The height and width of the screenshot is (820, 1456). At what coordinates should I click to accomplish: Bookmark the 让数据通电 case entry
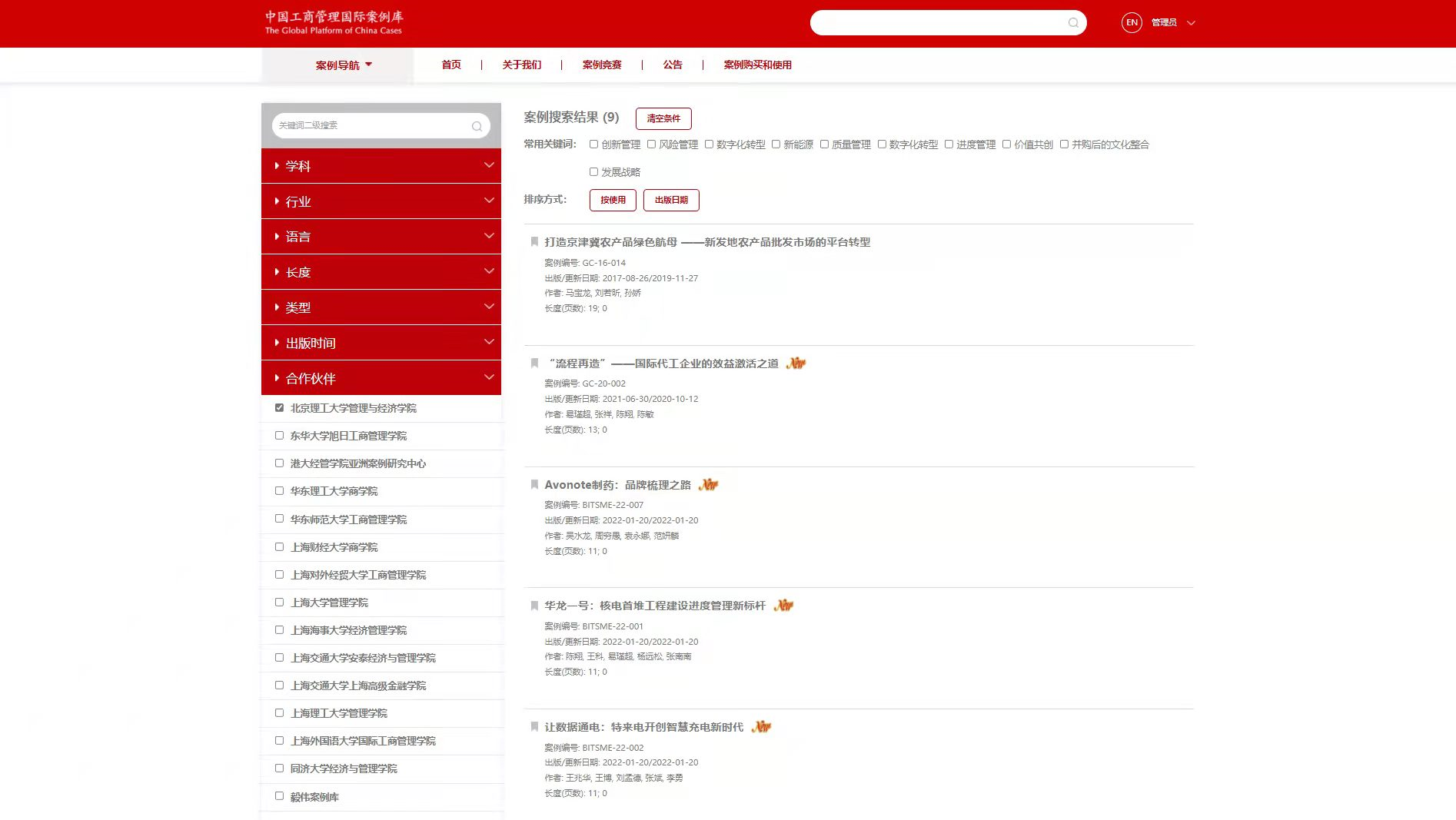[x=534, y=727]
